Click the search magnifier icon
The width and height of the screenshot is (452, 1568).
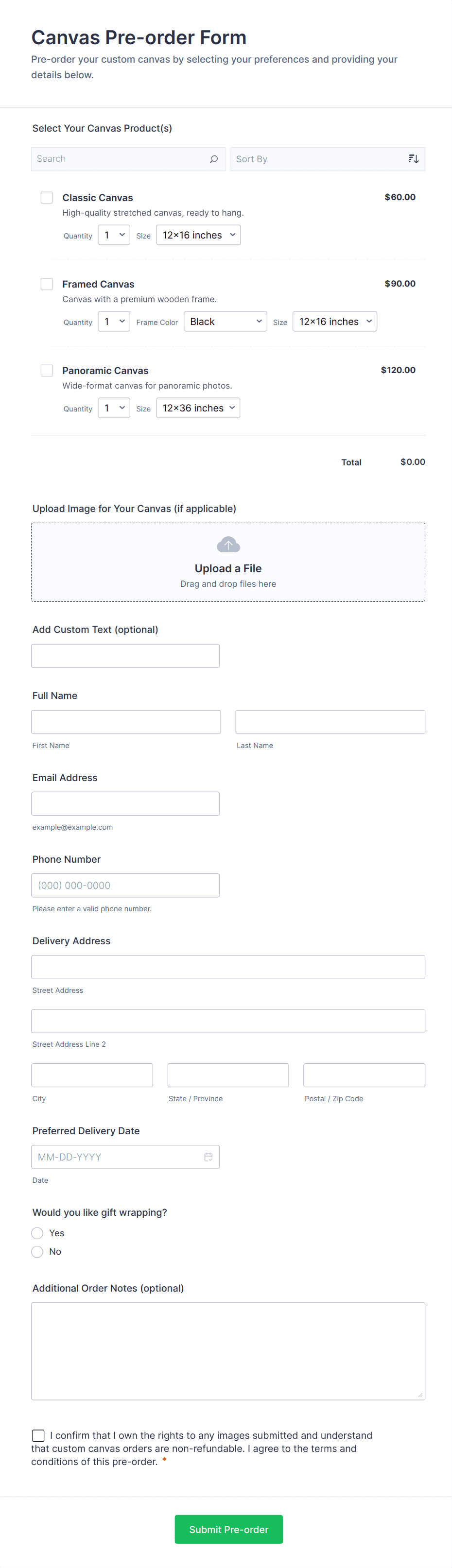pyautogui.click(x=214, y=159)
